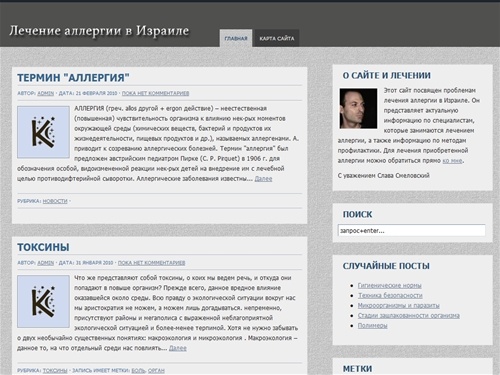
Task: Click the date 21 февраля 2010
Action: (x=96, y=93)
